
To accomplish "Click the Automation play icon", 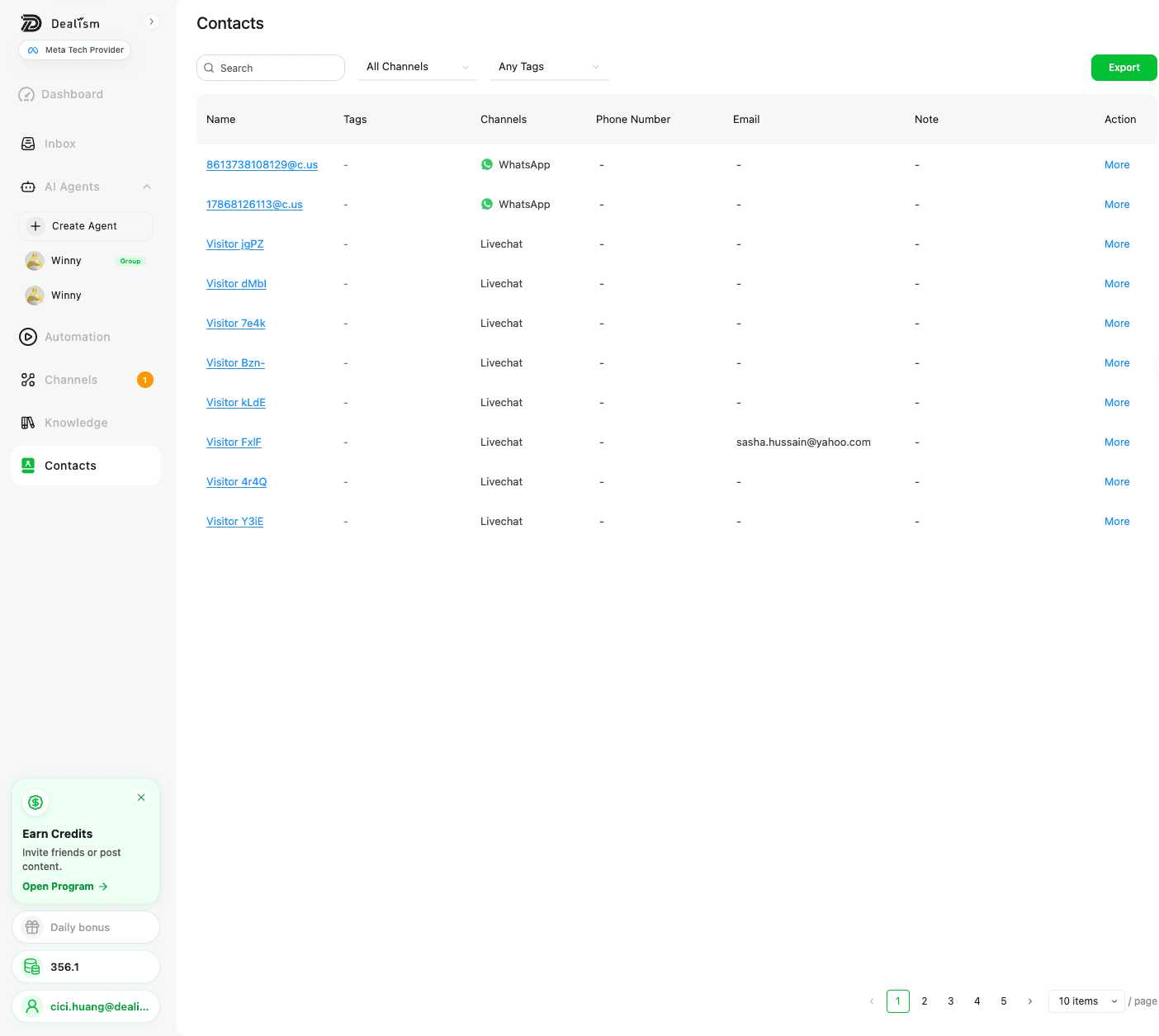I will [x=28, y=337].
